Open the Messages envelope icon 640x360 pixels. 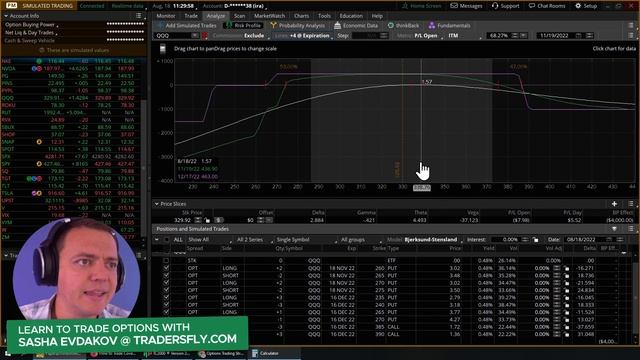pyautogui.click(x=453, y=6)
